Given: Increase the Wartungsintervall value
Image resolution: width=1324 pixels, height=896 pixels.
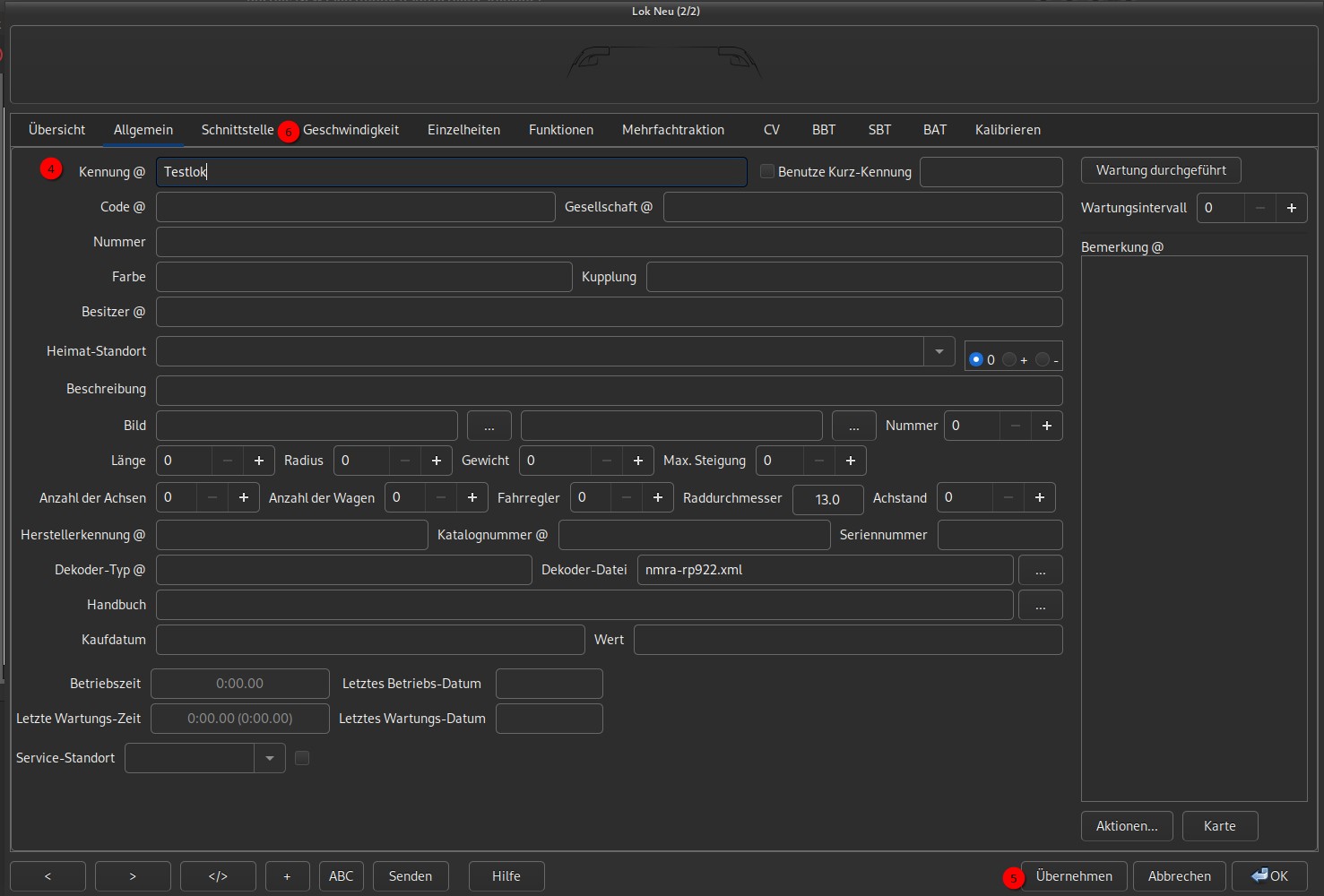Looking at the screenshot, I should (x=1291, y=208).
